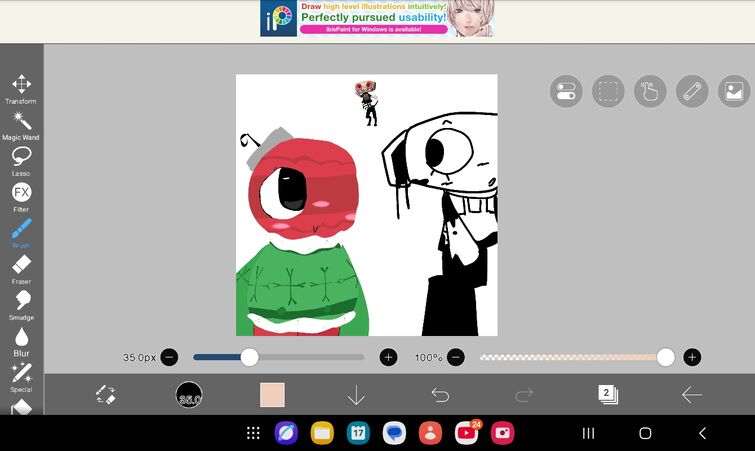Open the selection area dashed-square button
Viewport: 755px width, 451px height.
point(608,91)
